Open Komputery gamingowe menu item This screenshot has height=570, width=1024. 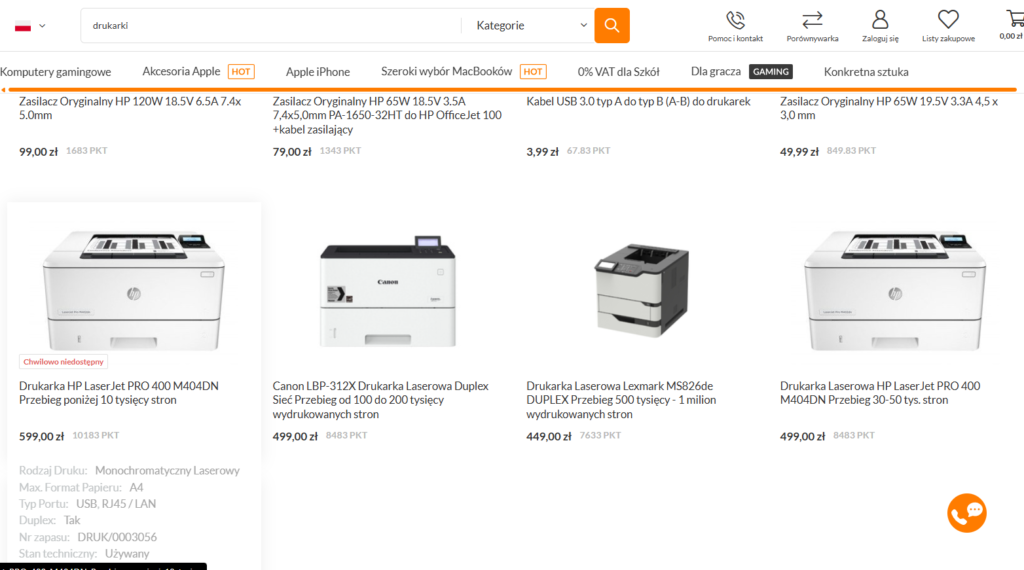coord(56,72)
